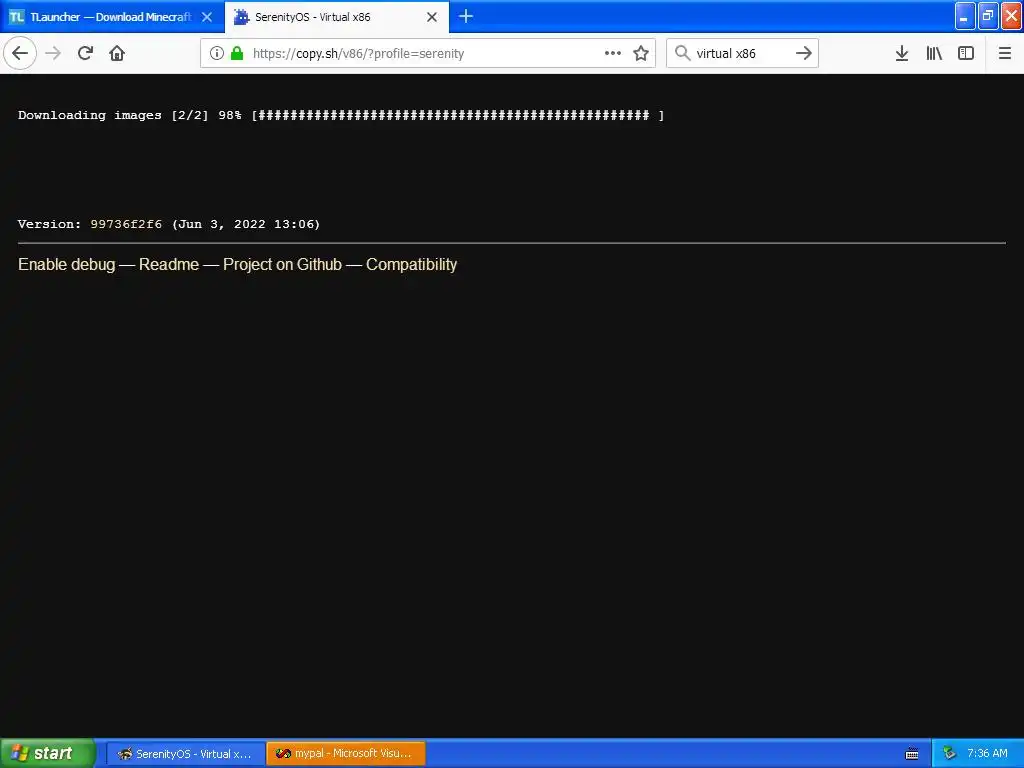Viewport: 1024px width, 768px height.
Task: Close the SerenityOS tab
Action: (x=432, y=17)
